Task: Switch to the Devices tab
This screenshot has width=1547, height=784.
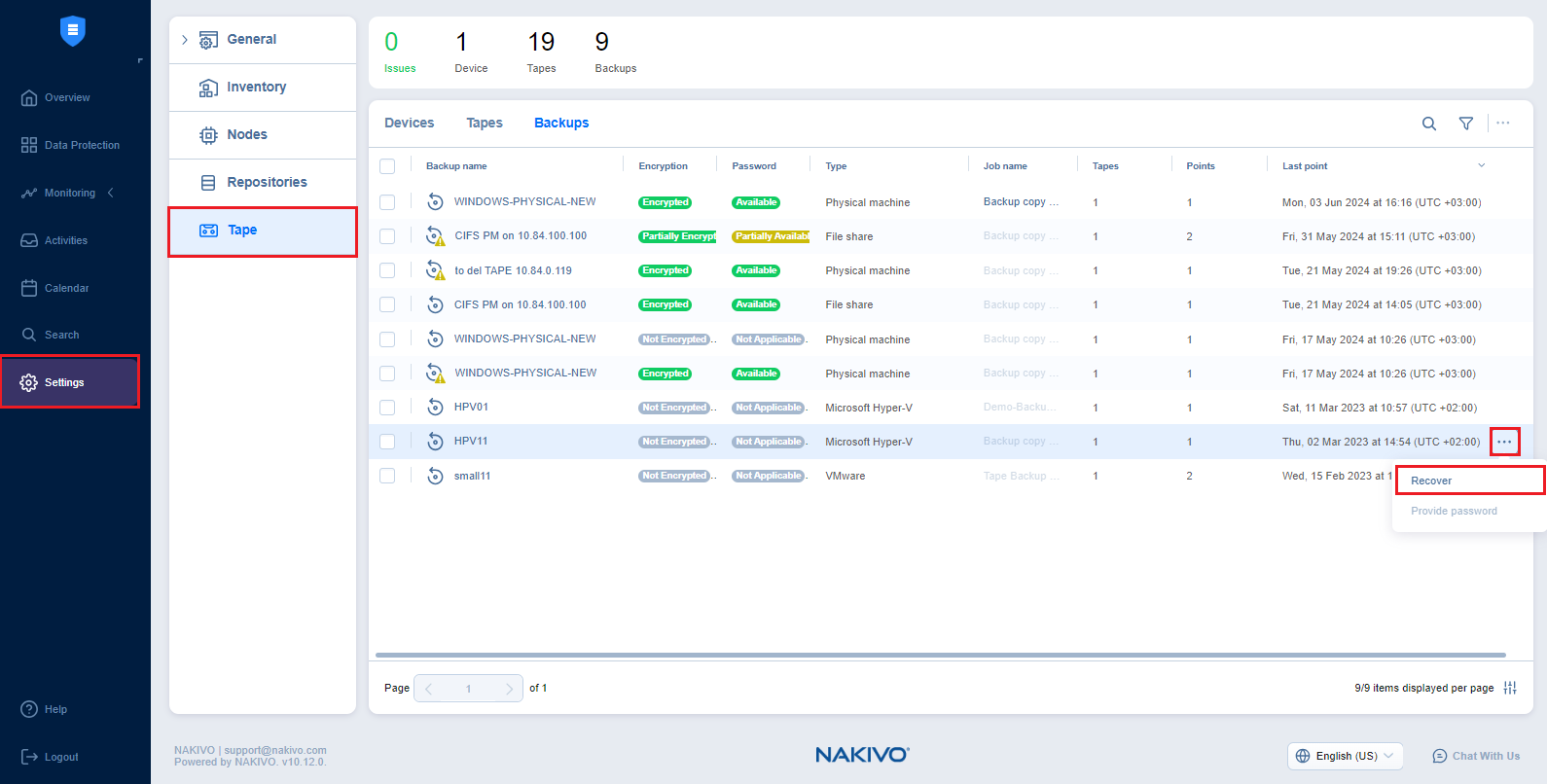Action: click(x=409, y=123)
